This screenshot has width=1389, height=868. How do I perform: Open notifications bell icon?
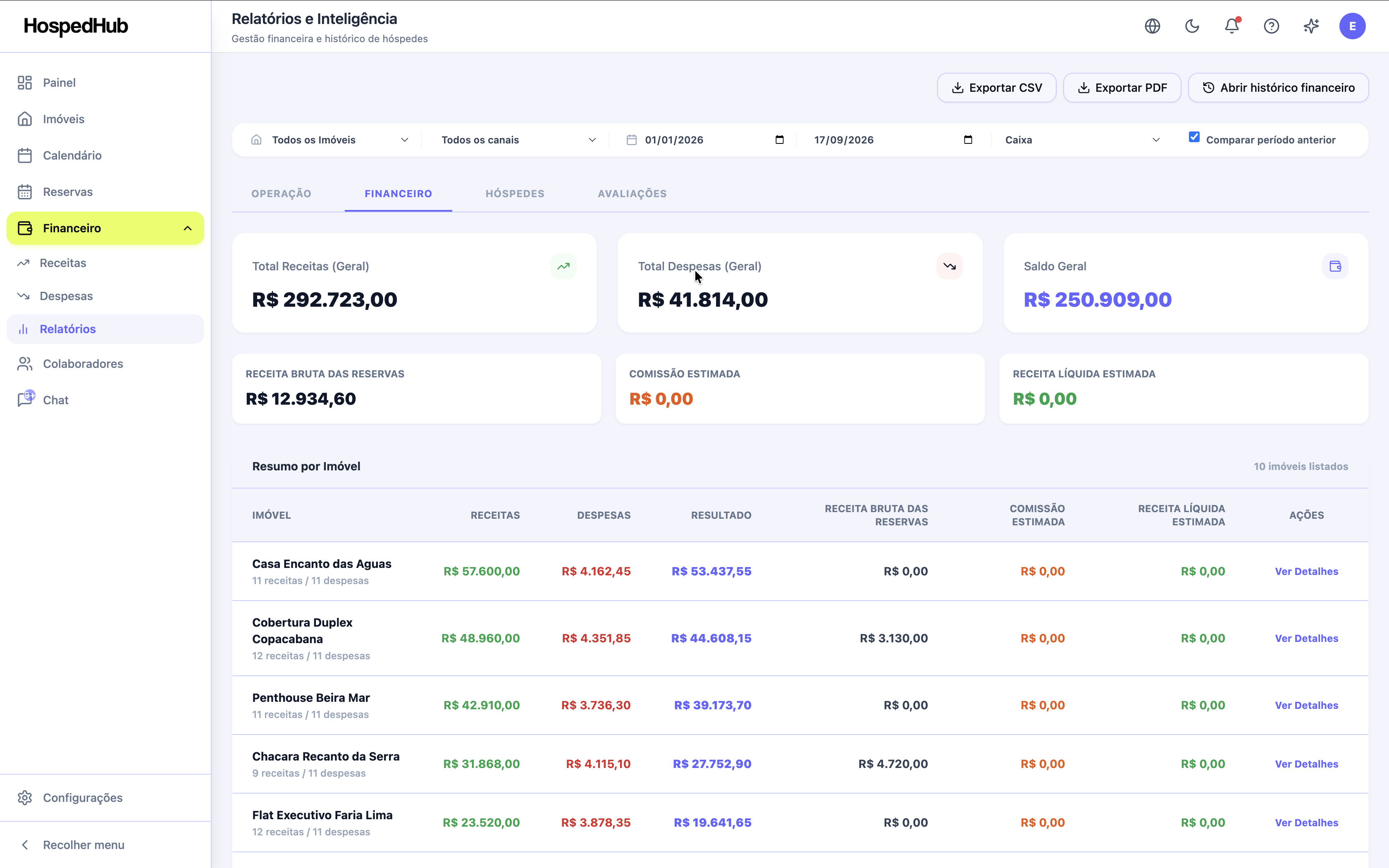click(1232, 26)
